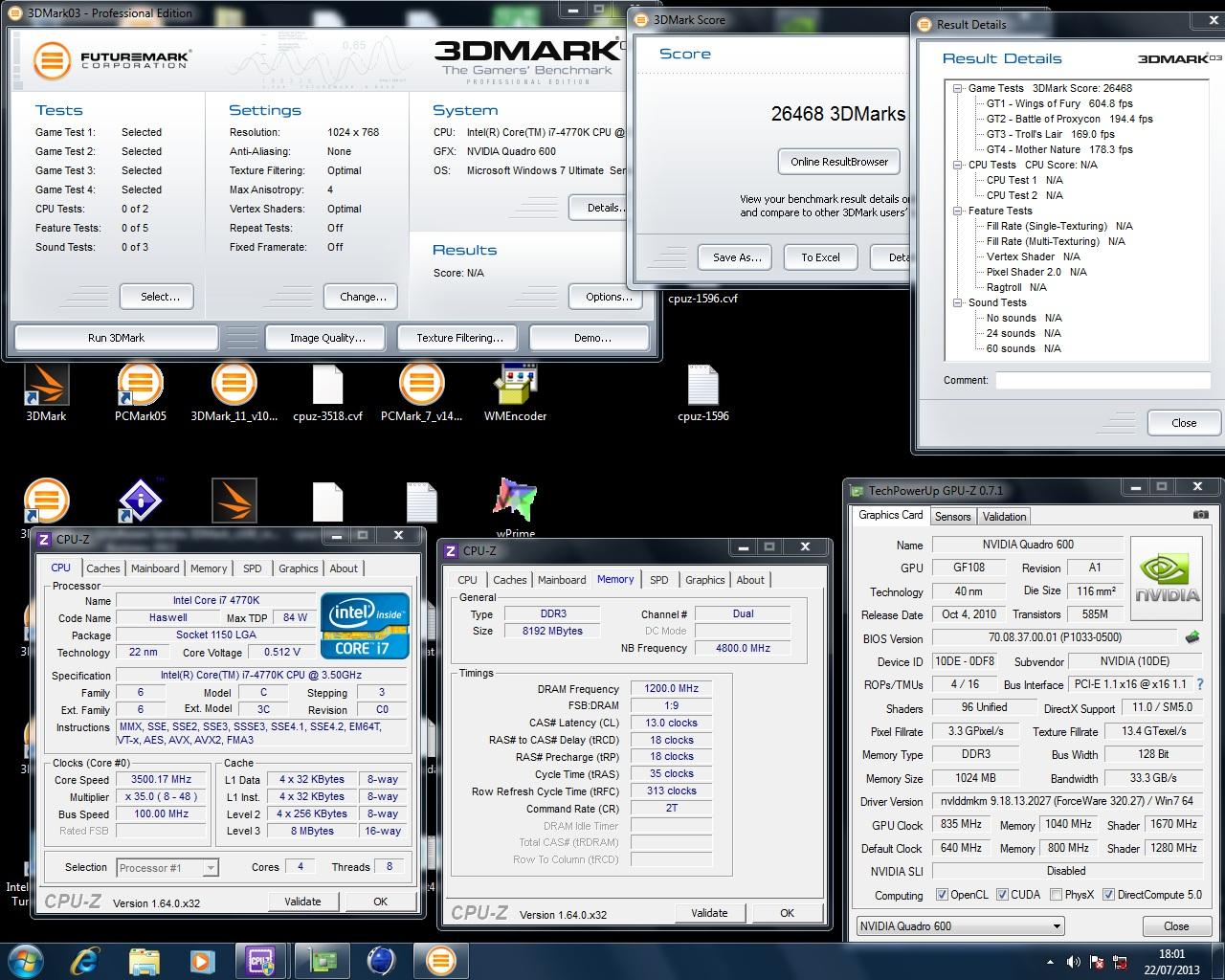Open the Mainboard tab in left CPU-Z window
The image size is (1225, 980).
[x=155, y=568]
